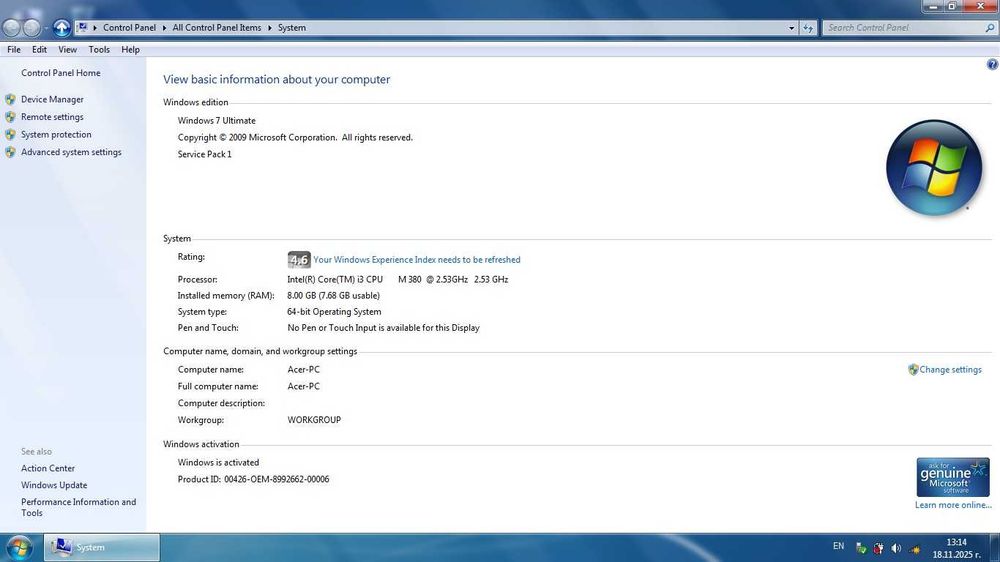
Task: Open the Tools menu
Action: [x=99, y=50]
